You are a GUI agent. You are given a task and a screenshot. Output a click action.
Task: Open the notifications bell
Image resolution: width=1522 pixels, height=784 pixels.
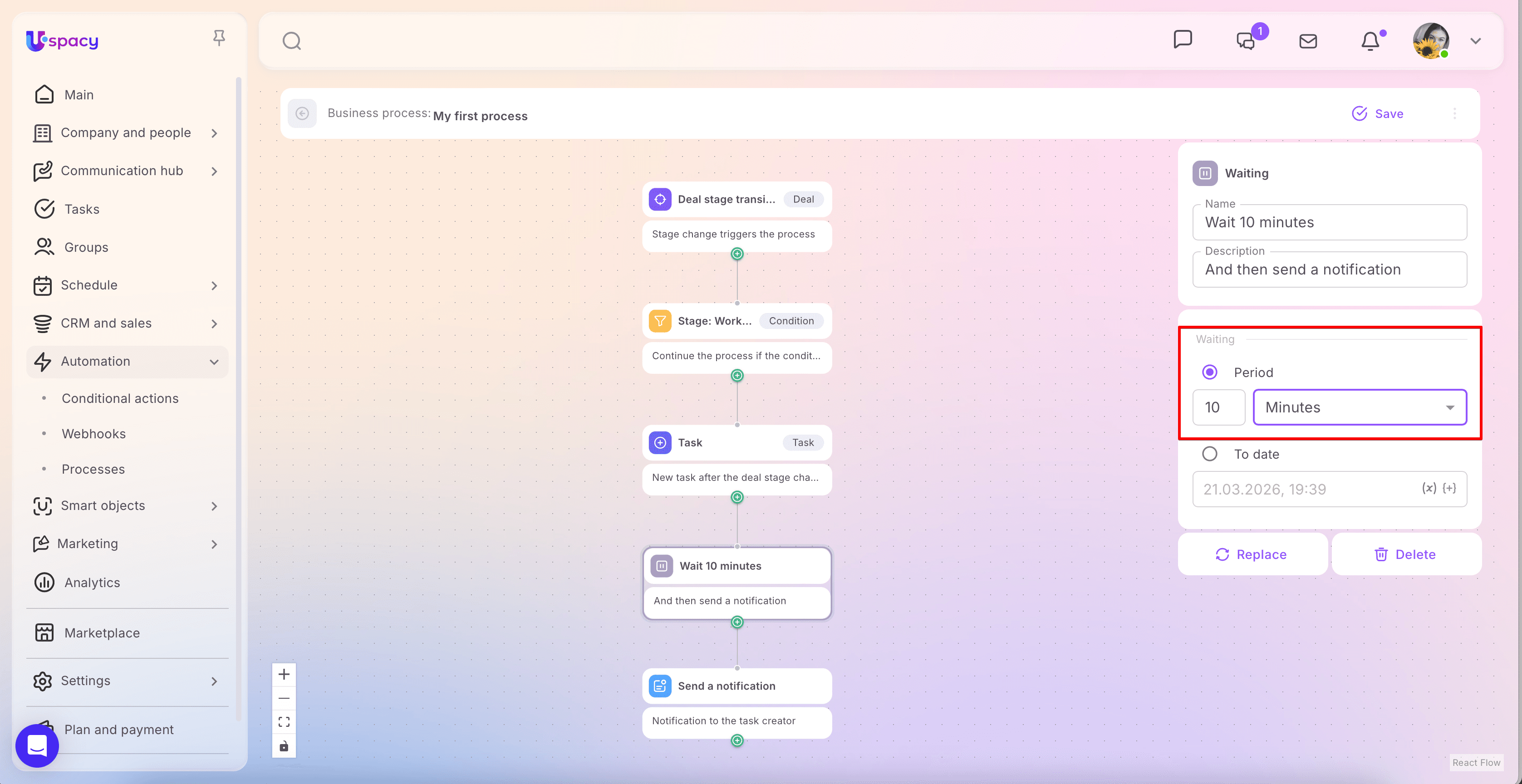[1370, 41]
